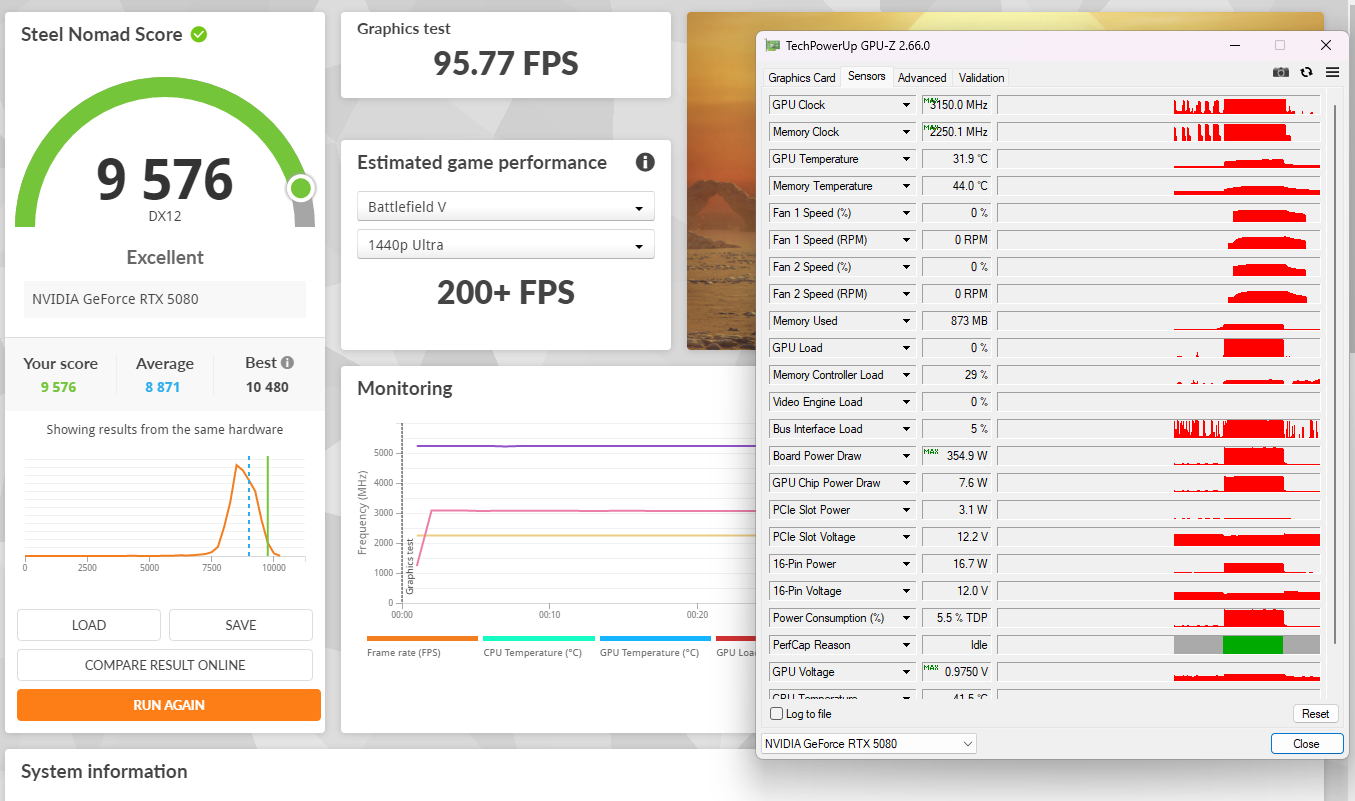Image resolution: width=1355 pixels, height=801 pixels.
Task: Click the info icon next to Best
Action: pos(287,363)
